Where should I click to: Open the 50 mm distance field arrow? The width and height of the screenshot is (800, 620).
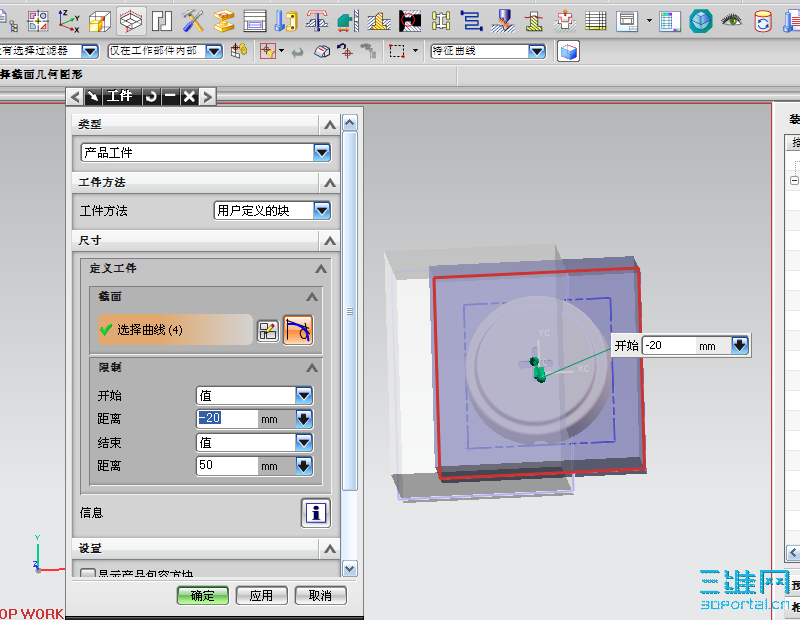coord(304,466)
